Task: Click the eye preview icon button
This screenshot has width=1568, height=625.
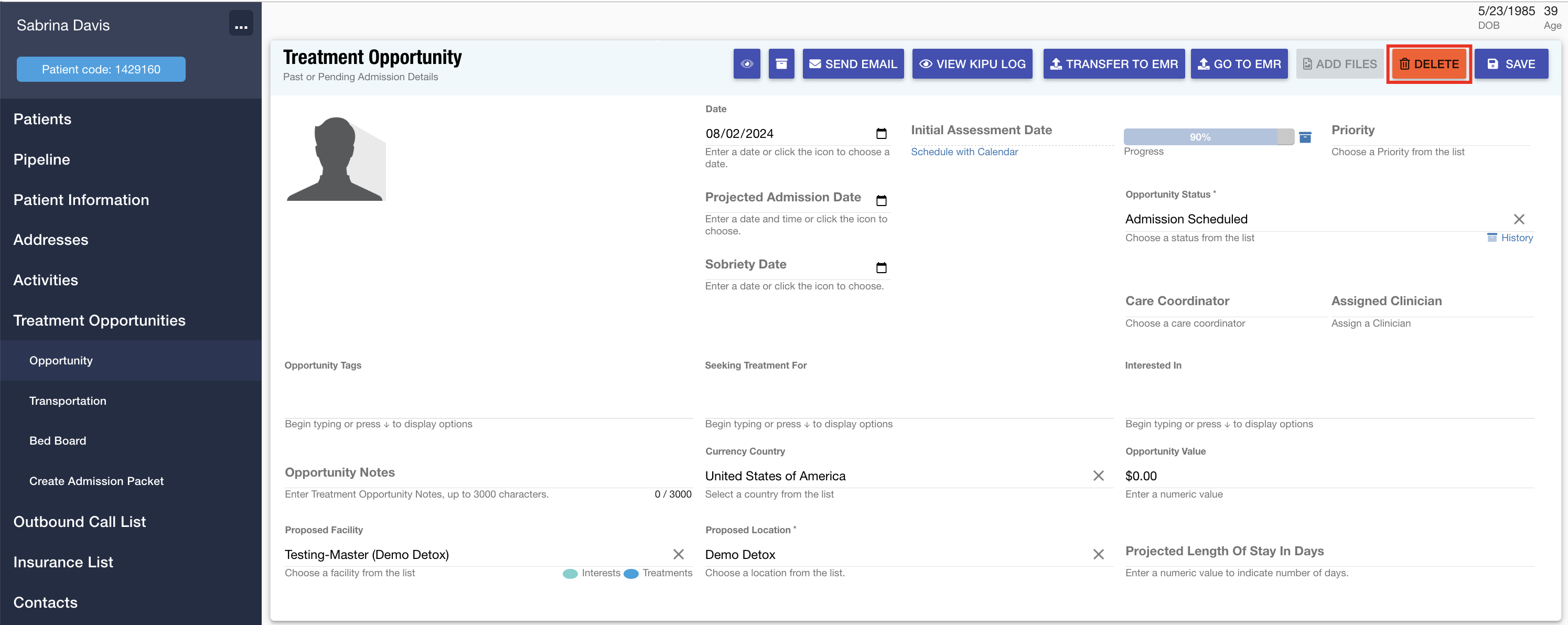Action: (746, 64)
